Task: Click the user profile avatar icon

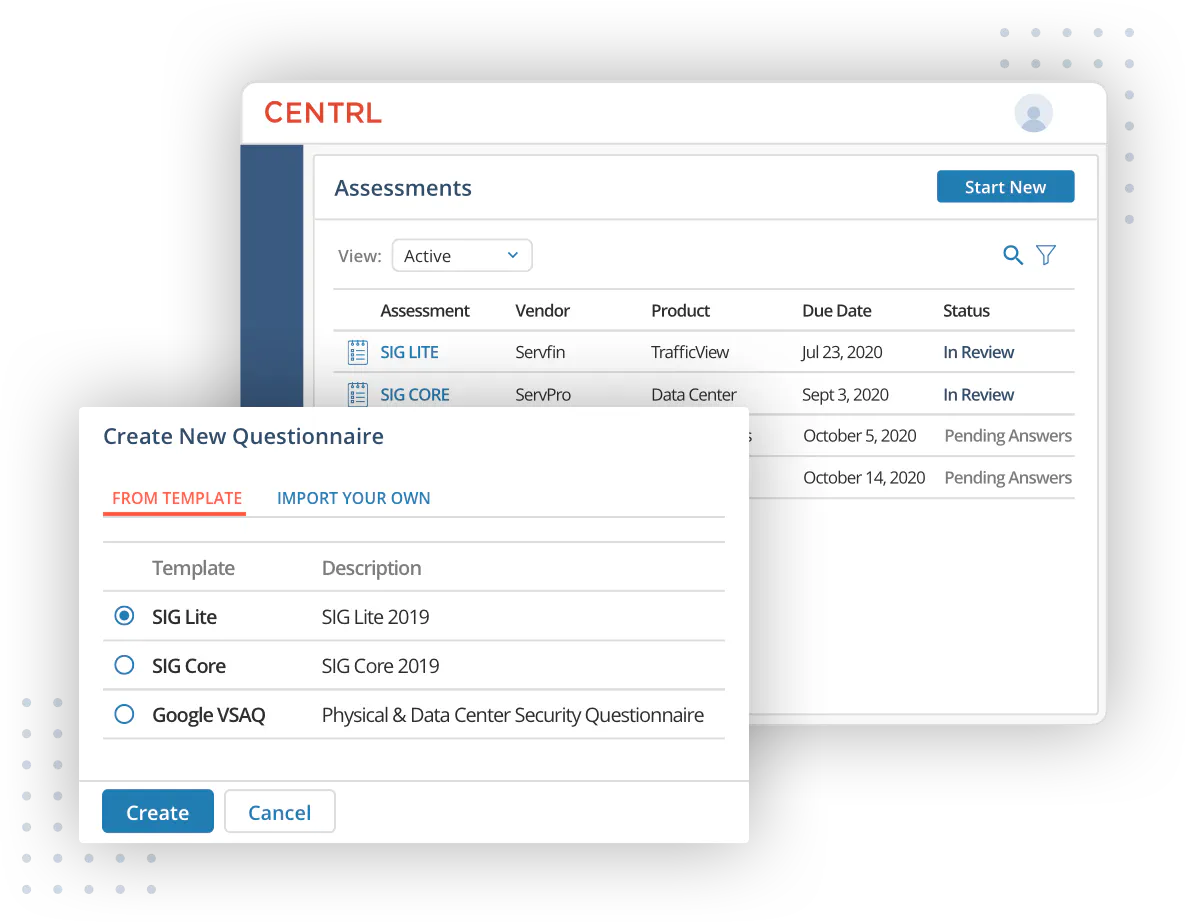Action: (x=1033, y=113)
